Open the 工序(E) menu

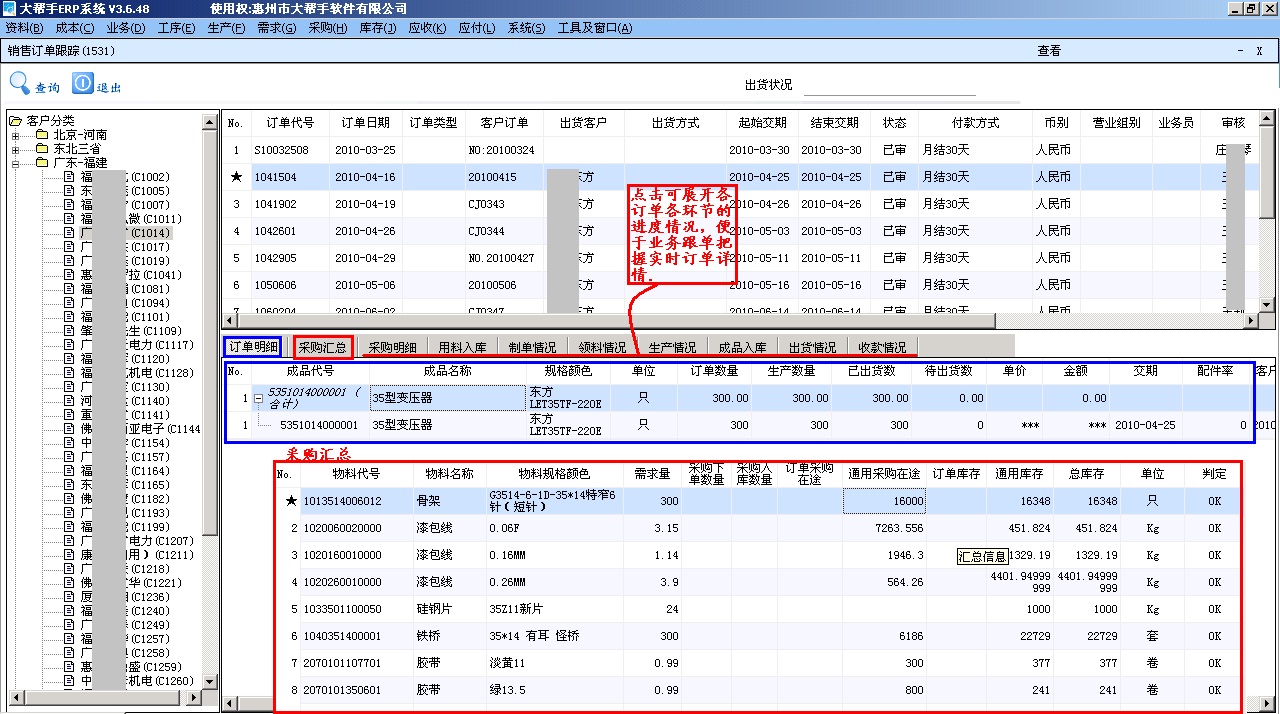pos(176,28)
